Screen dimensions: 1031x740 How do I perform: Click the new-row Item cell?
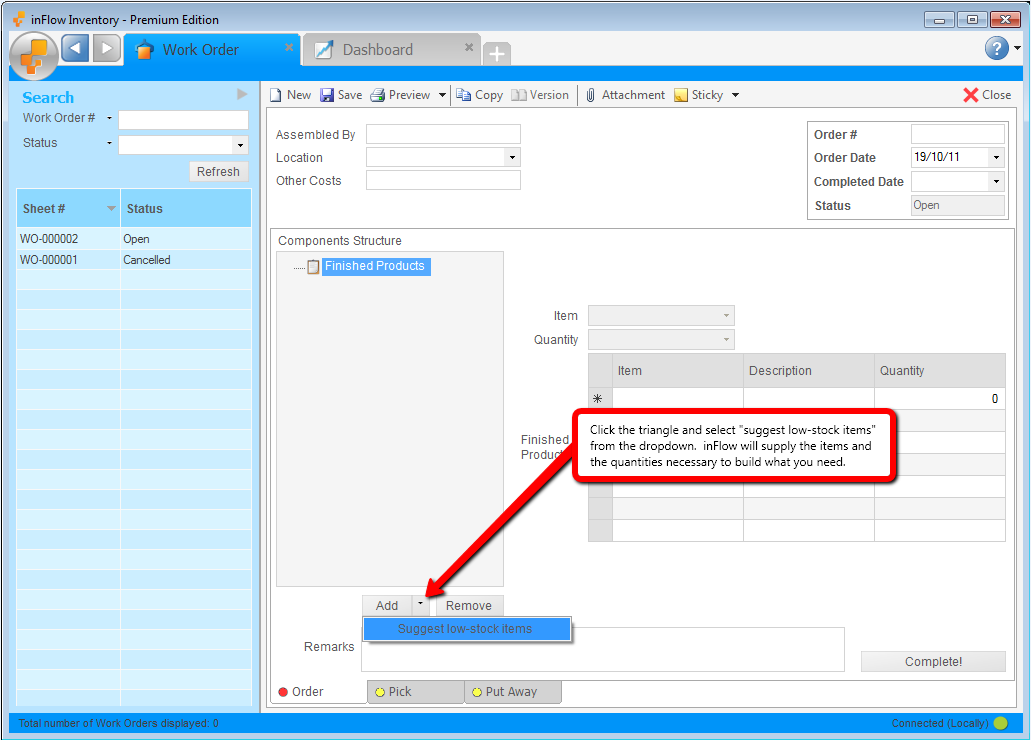pyautogui.click(x=678, y=399)
